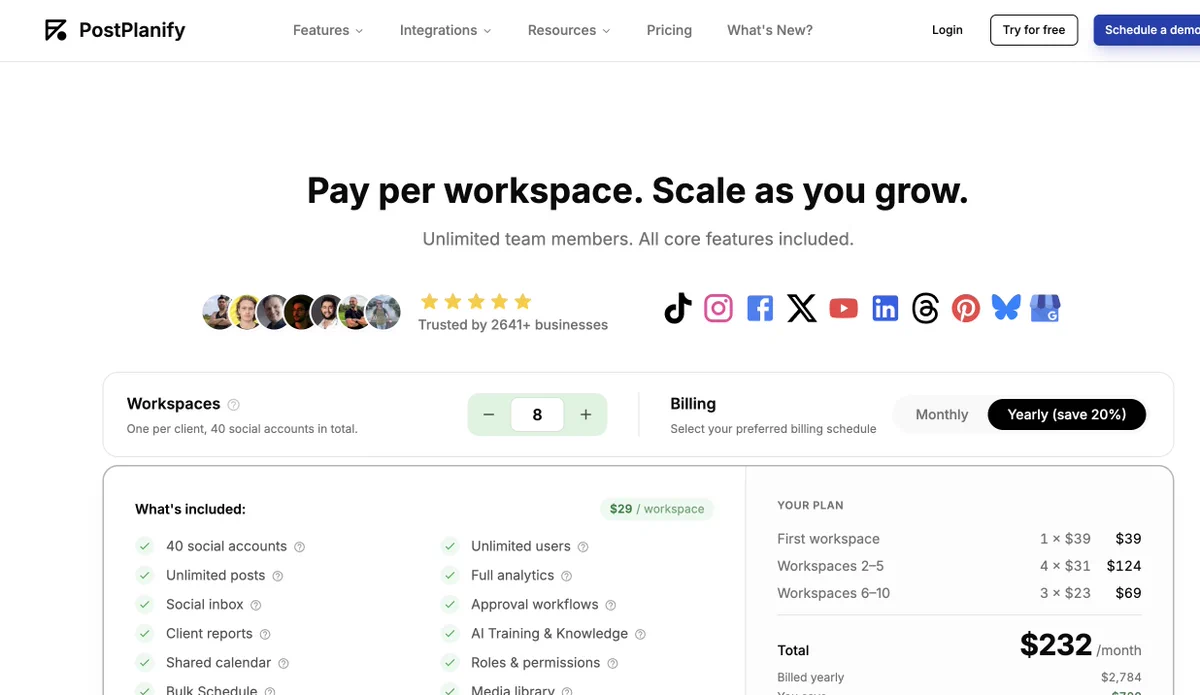Expand the Resources menu

[569, 30]
